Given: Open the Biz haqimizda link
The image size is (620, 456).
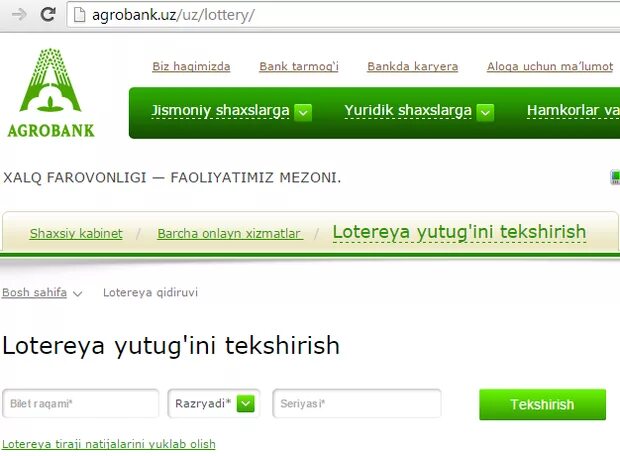Looking at the screenshot, I should [191, 66].
